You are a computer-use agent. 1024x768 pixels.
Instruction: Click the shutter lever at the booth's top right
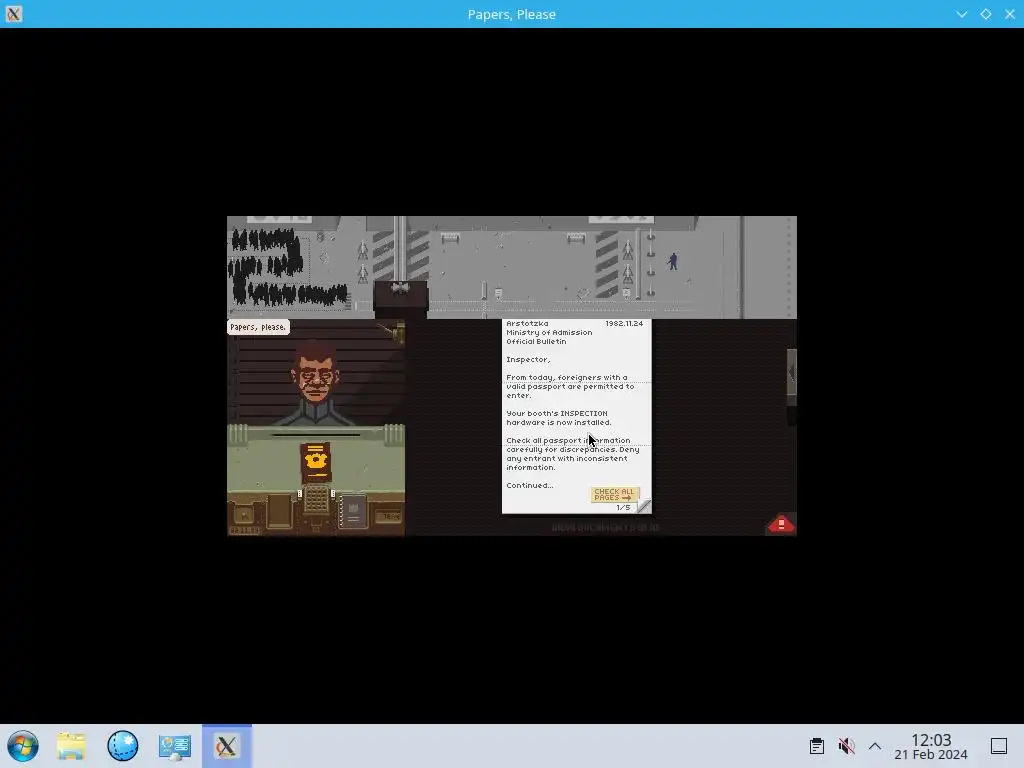(394, 332)
